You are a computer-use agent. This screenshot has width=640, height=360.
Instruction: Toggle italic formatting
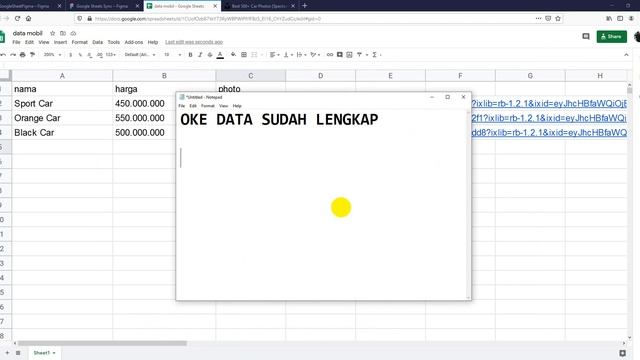(200, 55)
